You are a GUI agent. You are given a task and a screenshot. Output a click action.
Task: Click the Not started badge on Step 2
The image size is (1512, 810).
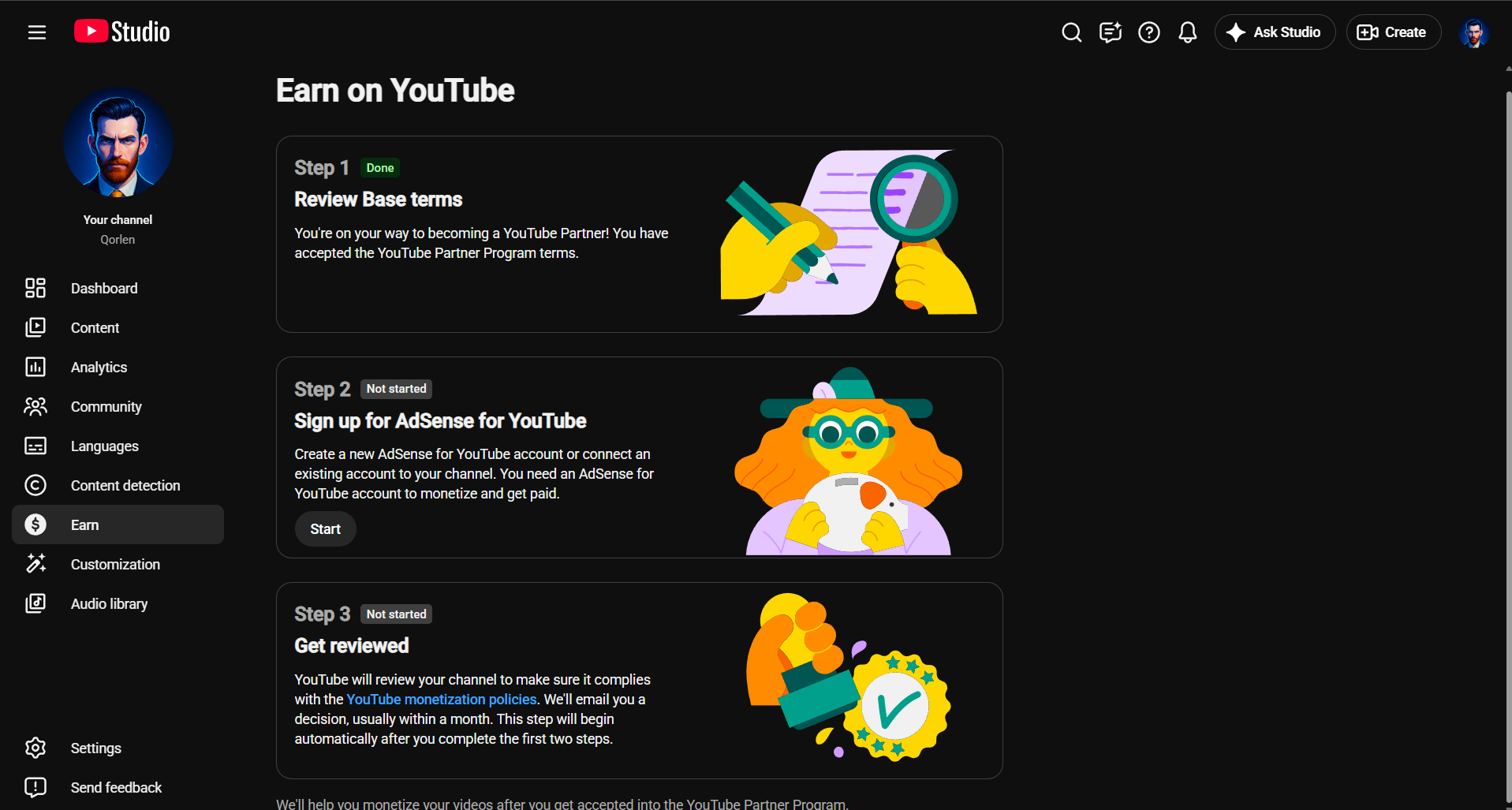click(x=397, y=389)
